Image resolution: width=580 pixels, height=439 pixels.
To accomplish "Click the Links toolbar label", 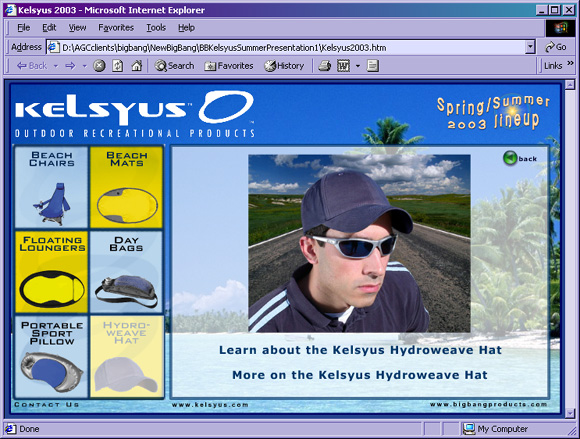I will click(x=553, y=66).
